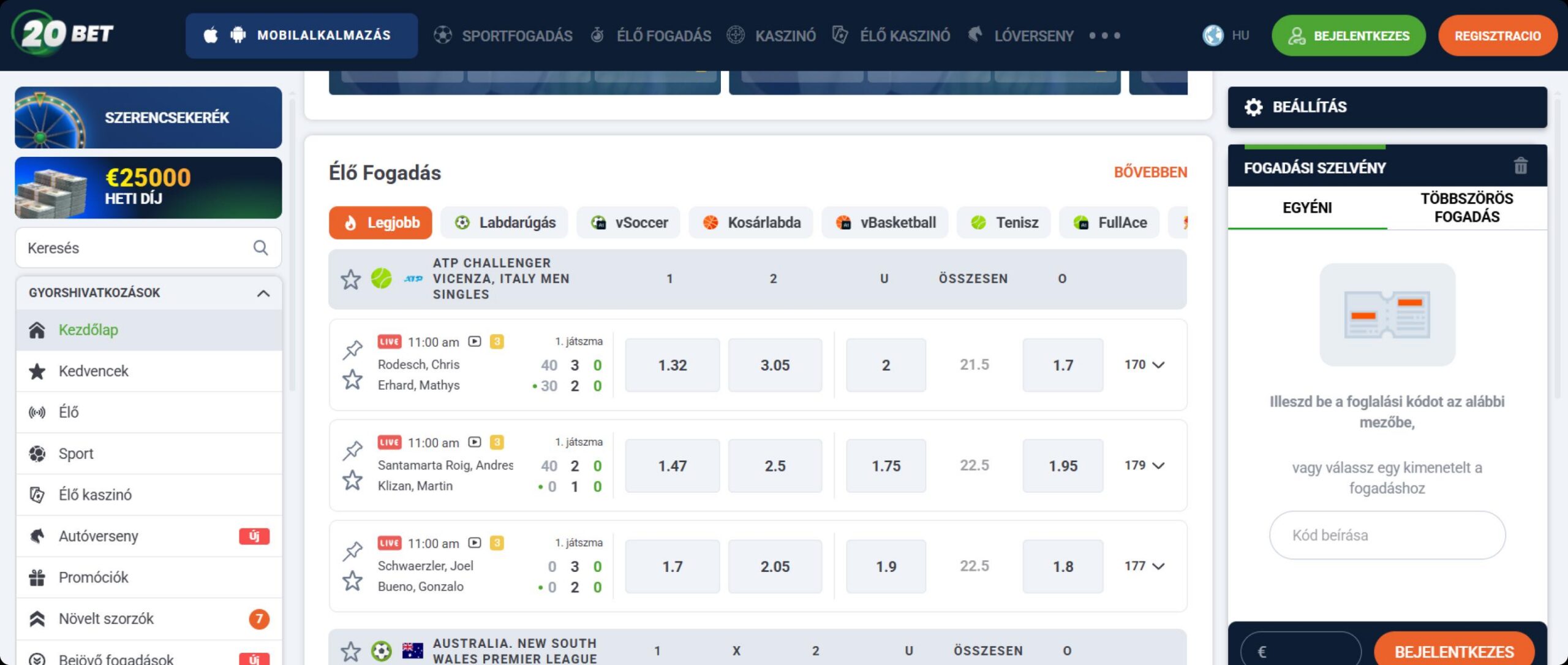Expand 177 markets for Schwaerzler match

(x=1144, y=566)
